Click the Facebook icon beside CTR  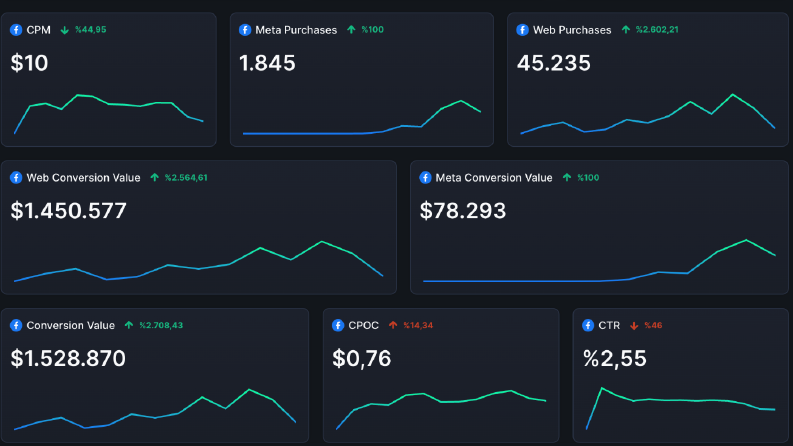point(588,325)
